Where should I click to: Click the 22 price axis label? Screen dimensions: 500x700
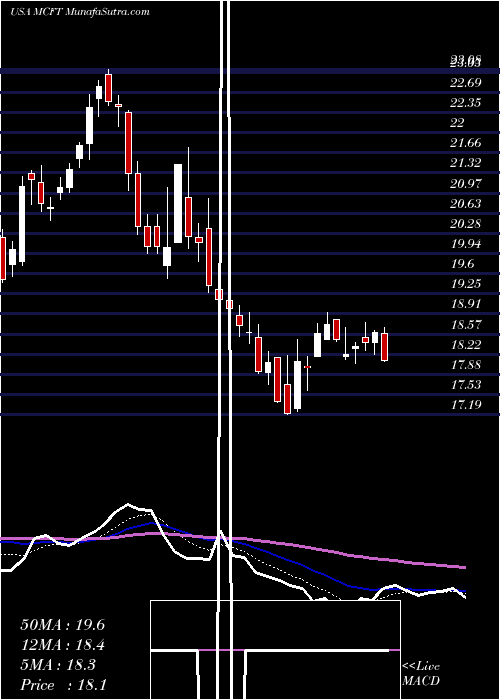tap(457, 123)
